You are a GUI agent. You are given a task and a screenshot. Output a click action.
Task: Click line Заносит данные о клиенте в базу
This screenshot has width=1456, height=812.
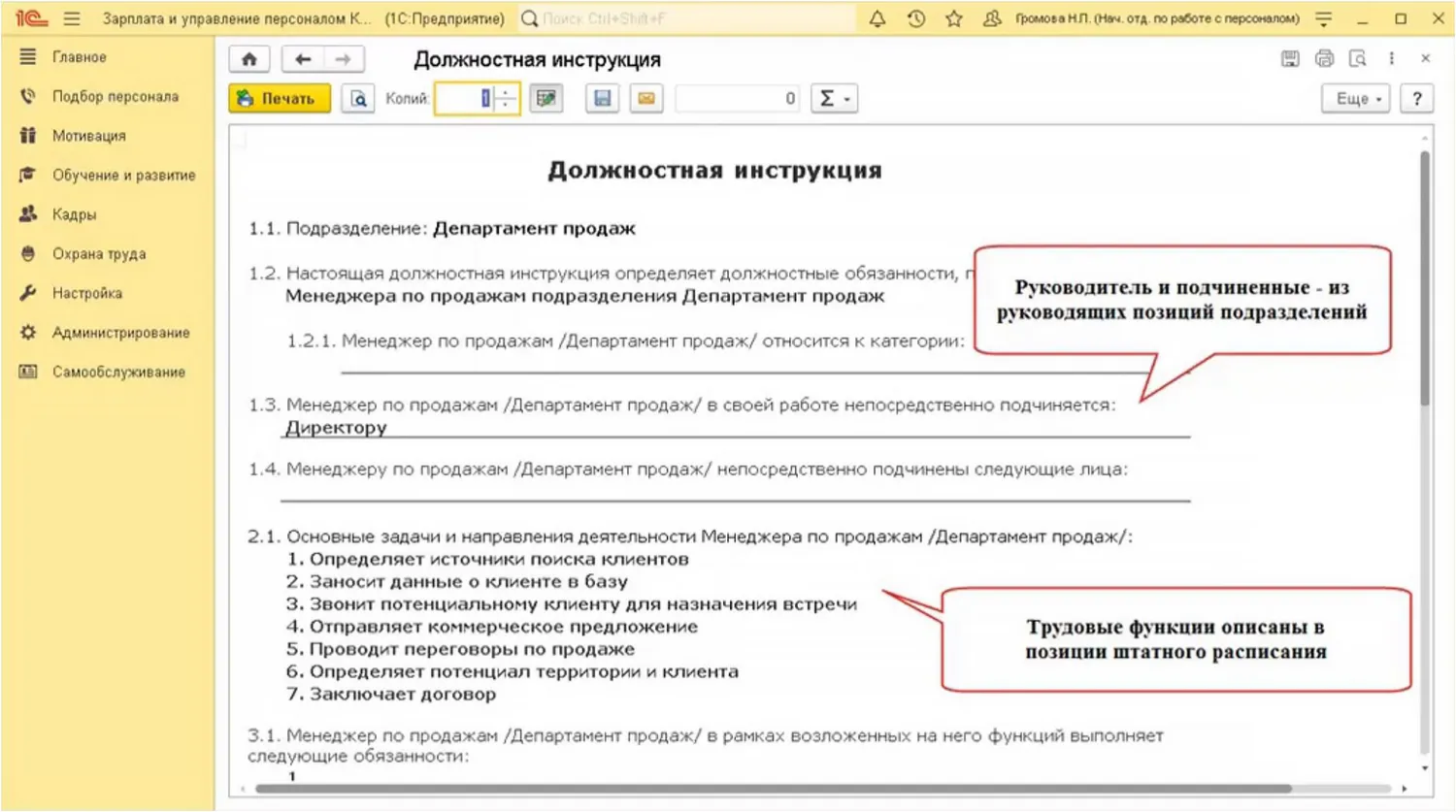[x=457, y=582]
